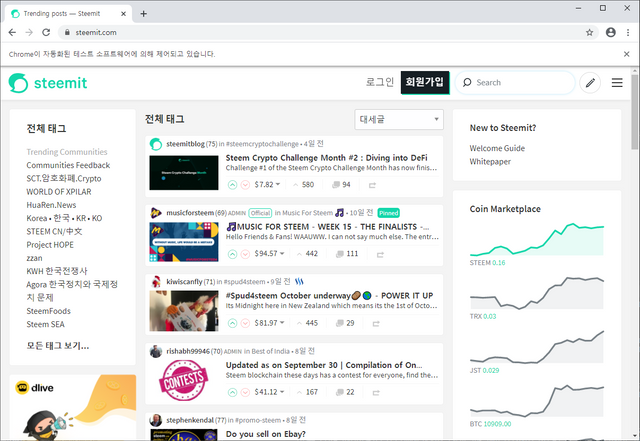Open the hamburger menu icon
This screenshot has width=640, height=441.
pyautogui.click(x=617, y=83)
